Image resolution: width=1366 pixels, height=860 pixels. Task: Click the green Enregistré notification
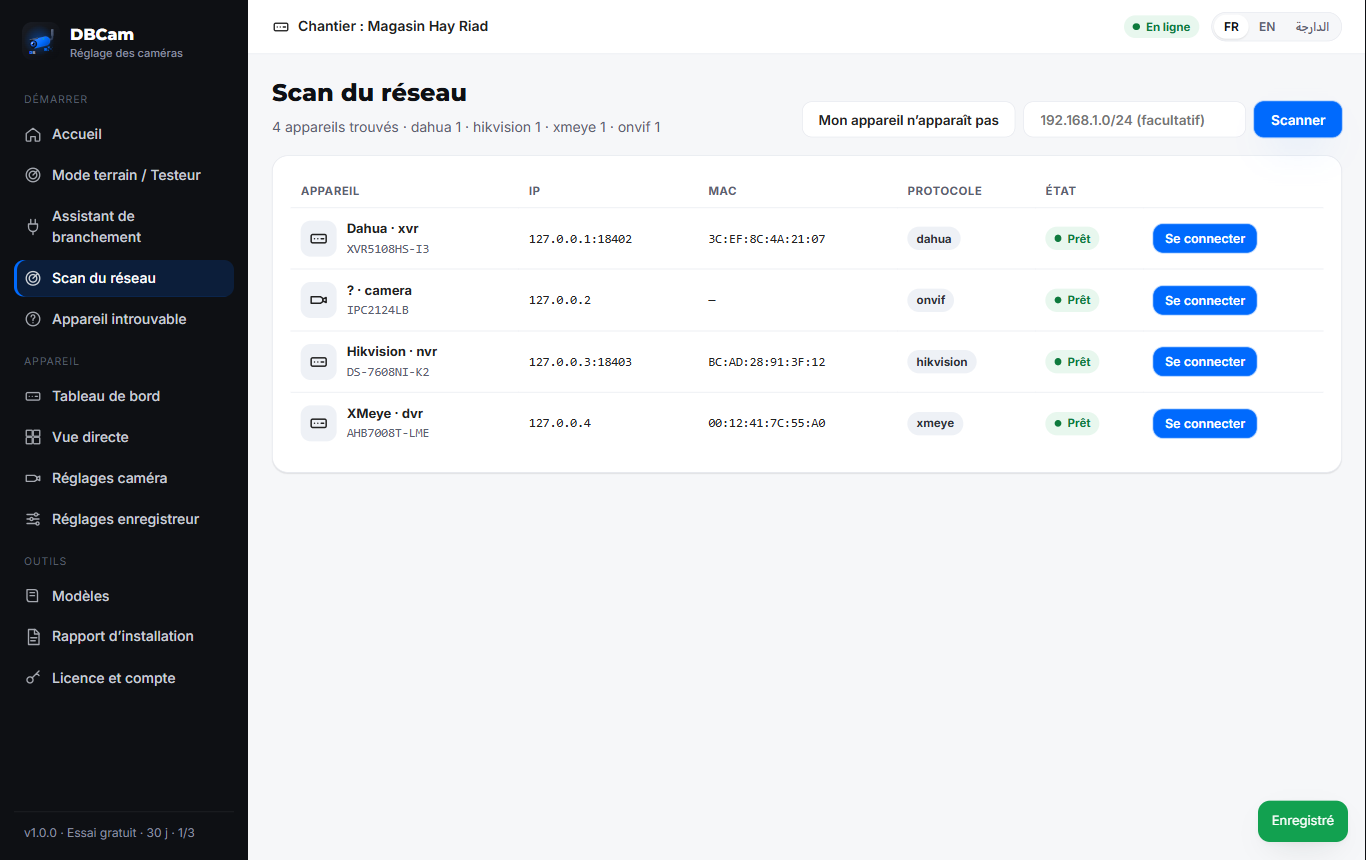point(1303,821)
